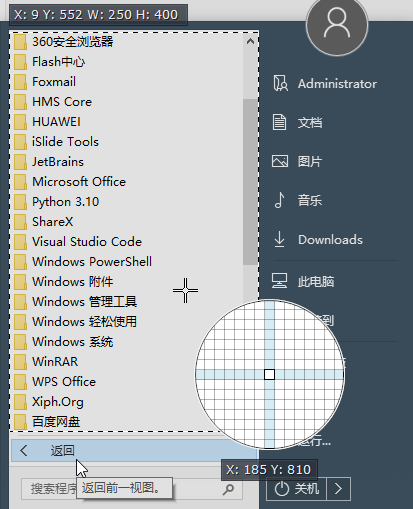The height and width of the screenshot is (509, 413).
Task: Click the scroll-up arrow of programs list
Action: (250, 41)
